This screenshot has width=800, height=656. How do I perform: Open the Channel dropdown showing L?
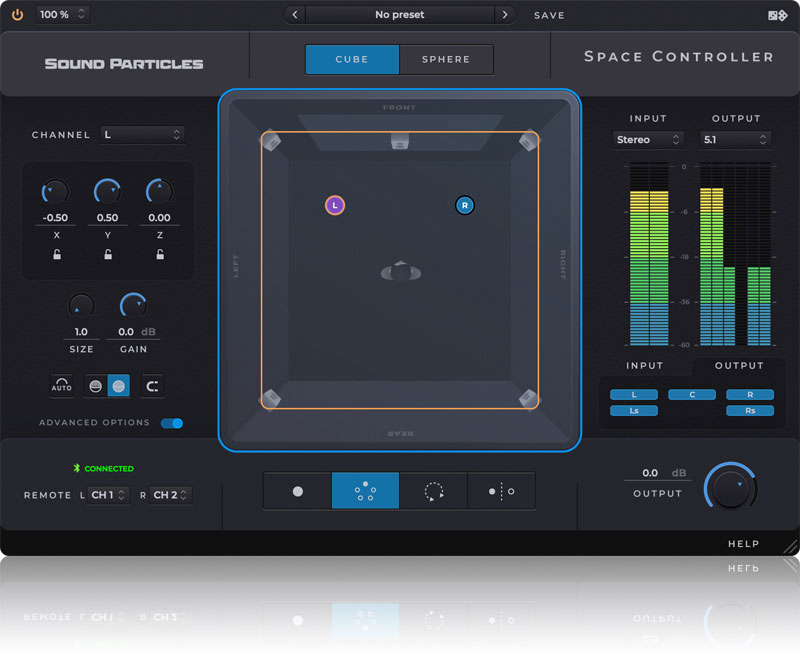pyautogui.click(x=142, y=135)
